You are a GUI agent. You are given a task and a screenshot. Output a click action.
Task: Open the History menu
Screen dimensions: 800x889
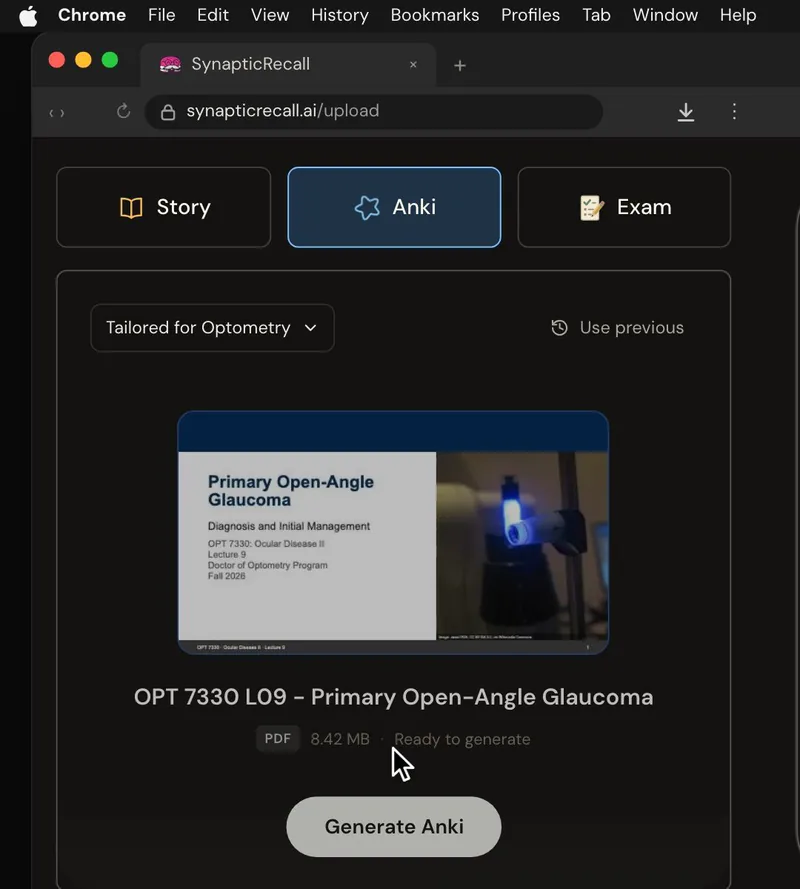pos(340,15)
